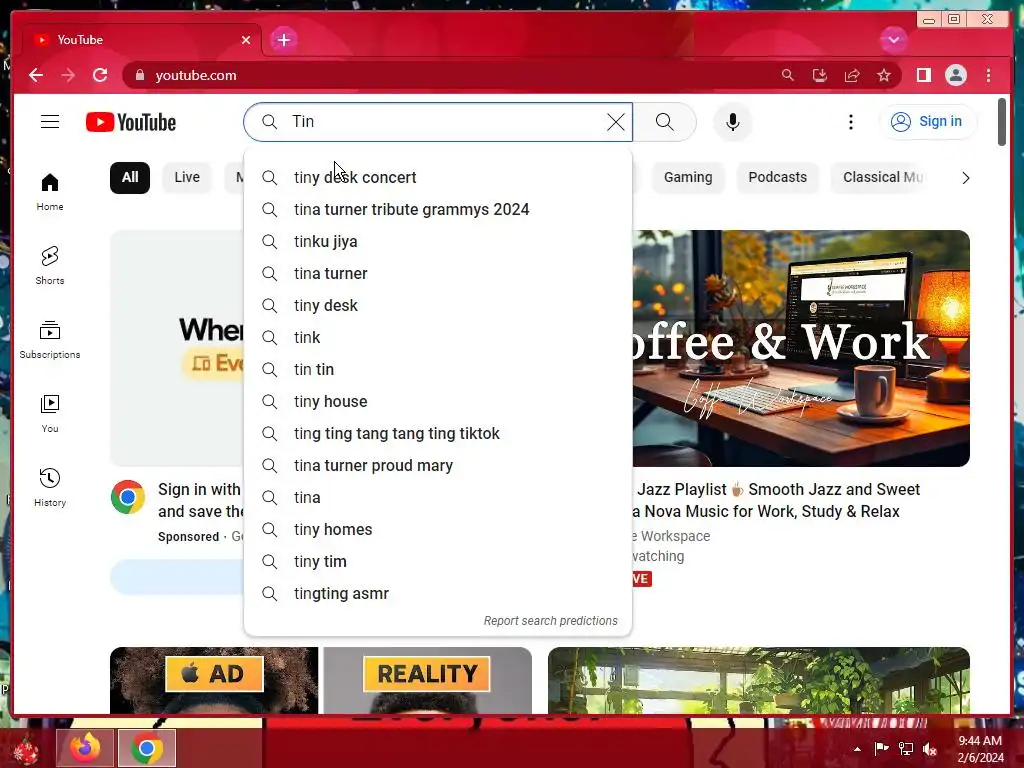Click Report search predictions link

click(550, 620)
